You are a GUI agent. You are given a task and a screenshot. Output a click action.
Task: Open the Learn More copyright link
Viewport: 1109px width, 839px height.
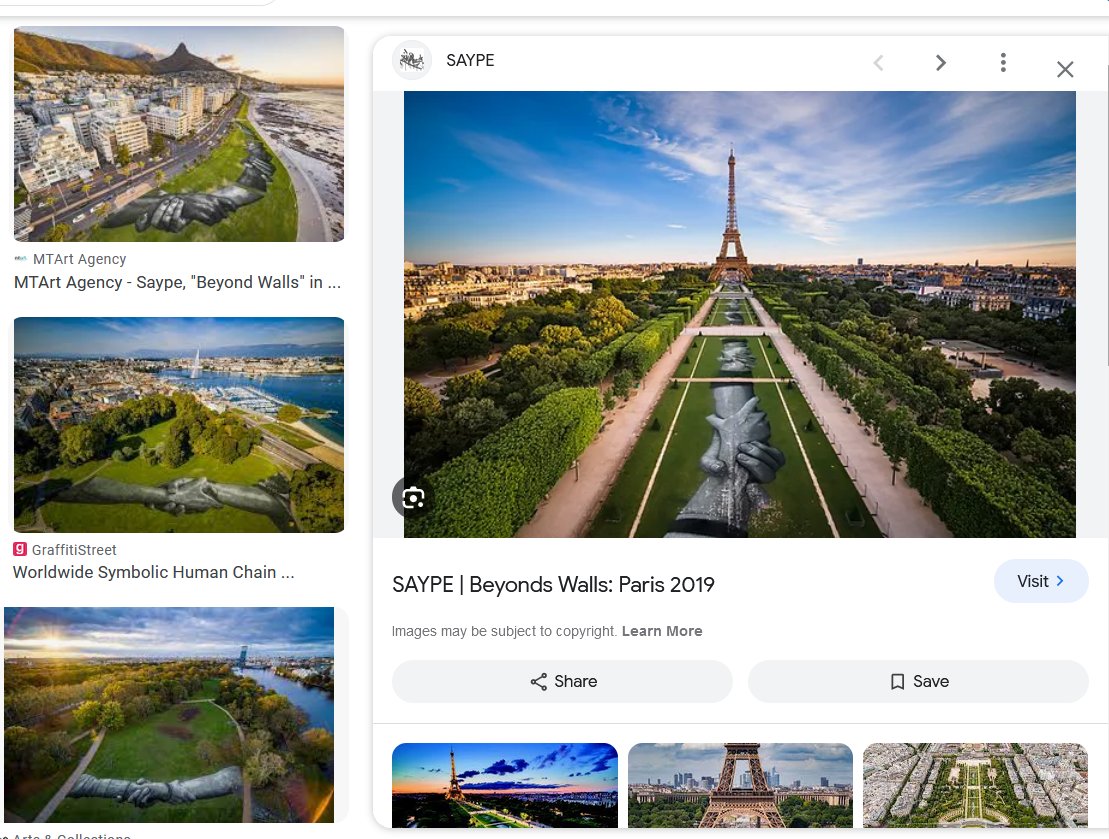coord(662,631)
